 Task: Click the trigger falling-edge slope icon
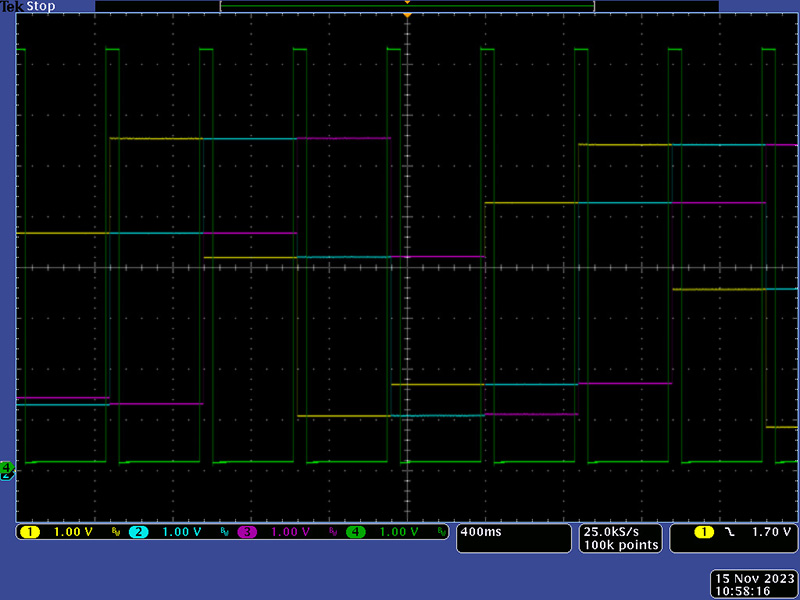[x=730, y=532]
